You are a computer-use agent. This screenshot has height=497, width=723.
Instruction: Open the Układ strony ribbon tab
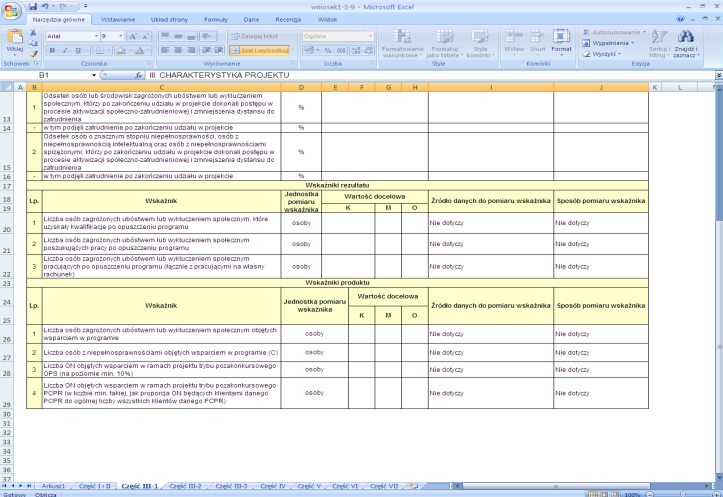[x=169, y=19]
